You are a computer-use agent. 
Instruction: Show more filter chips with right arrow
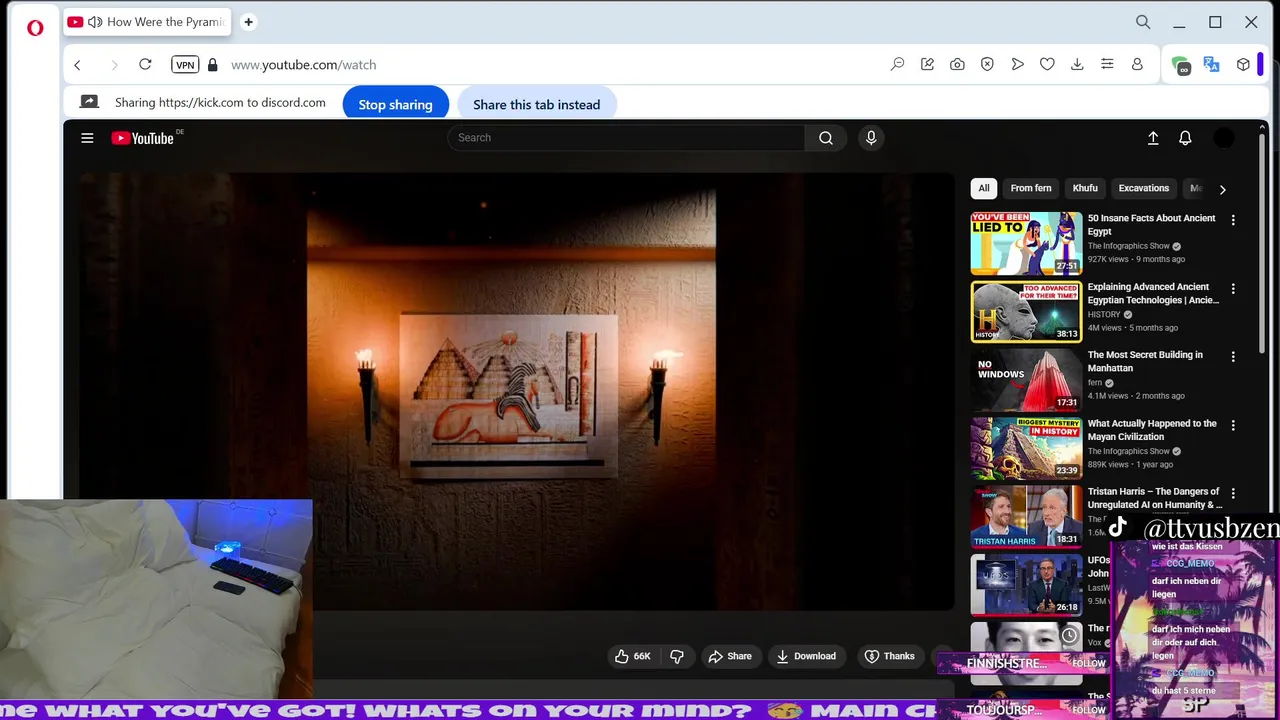tap(1222, 189)
